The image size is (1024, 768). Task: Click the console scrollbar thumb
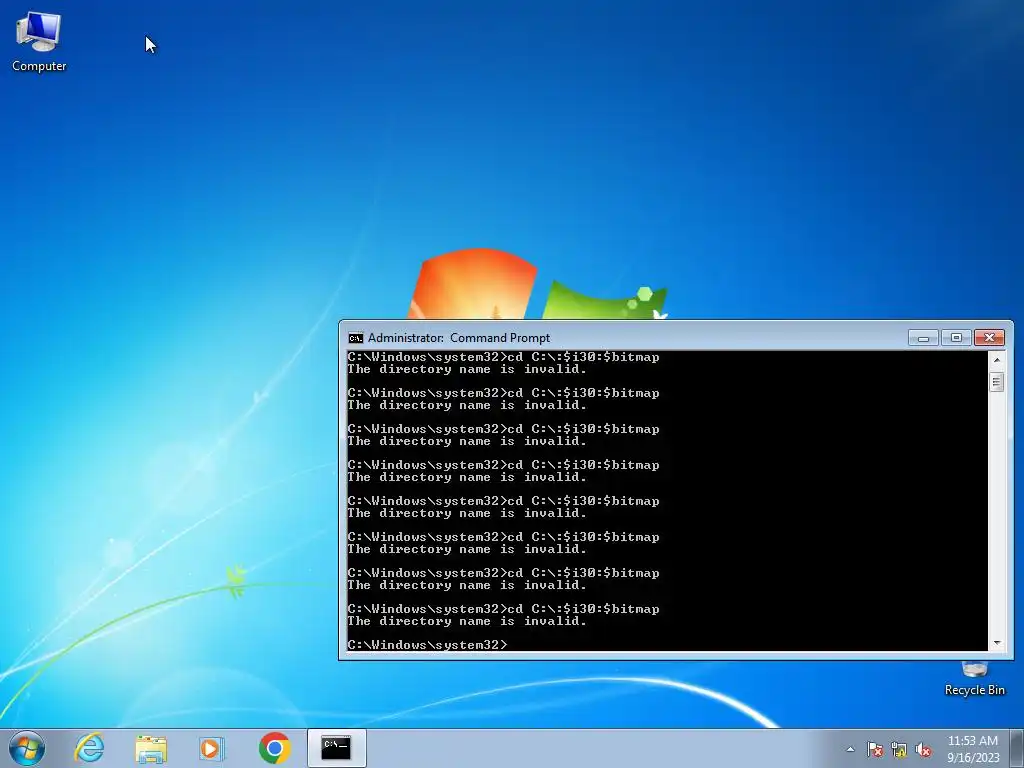tap(997, 381)
